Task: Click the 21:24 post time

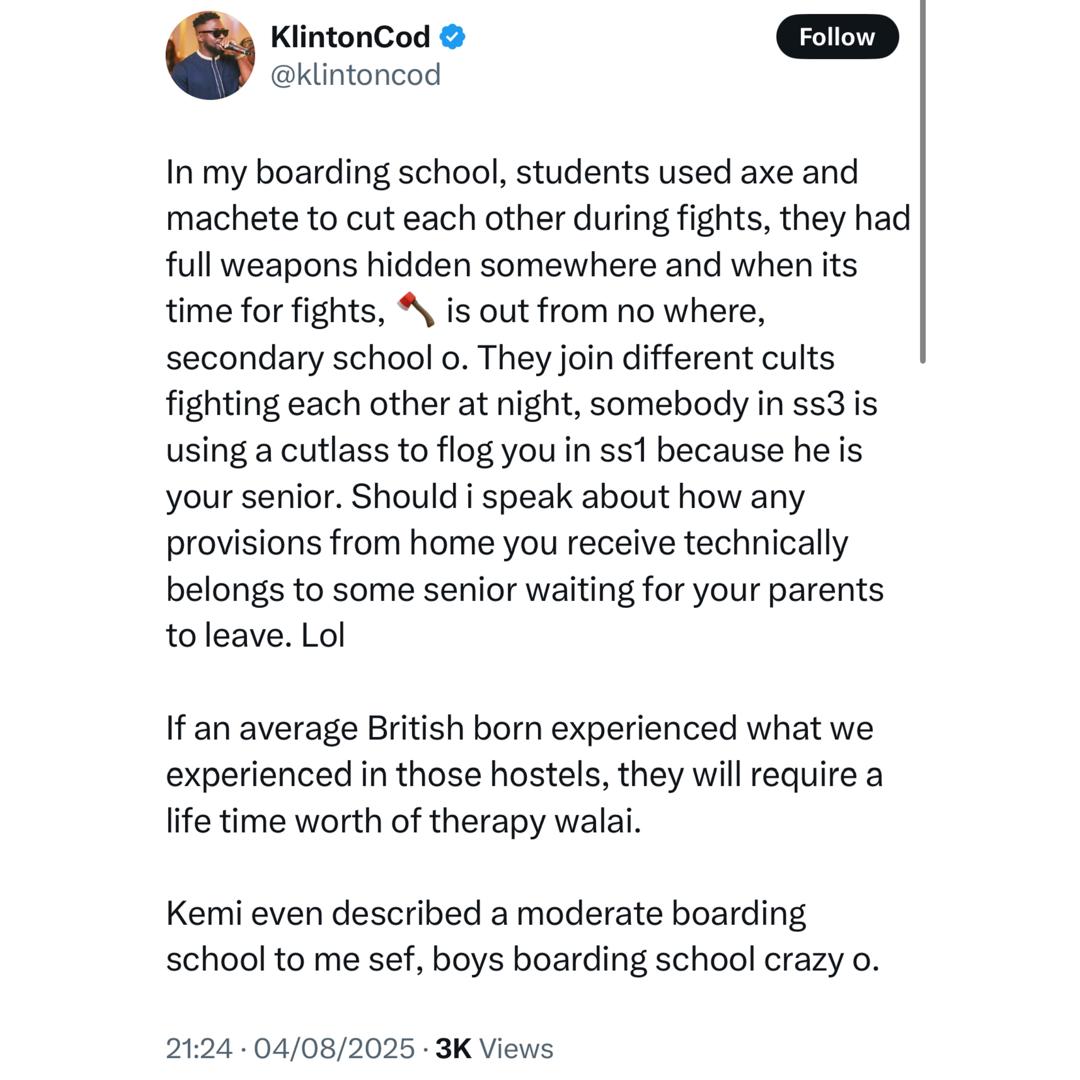Action: pos(198,1048)
